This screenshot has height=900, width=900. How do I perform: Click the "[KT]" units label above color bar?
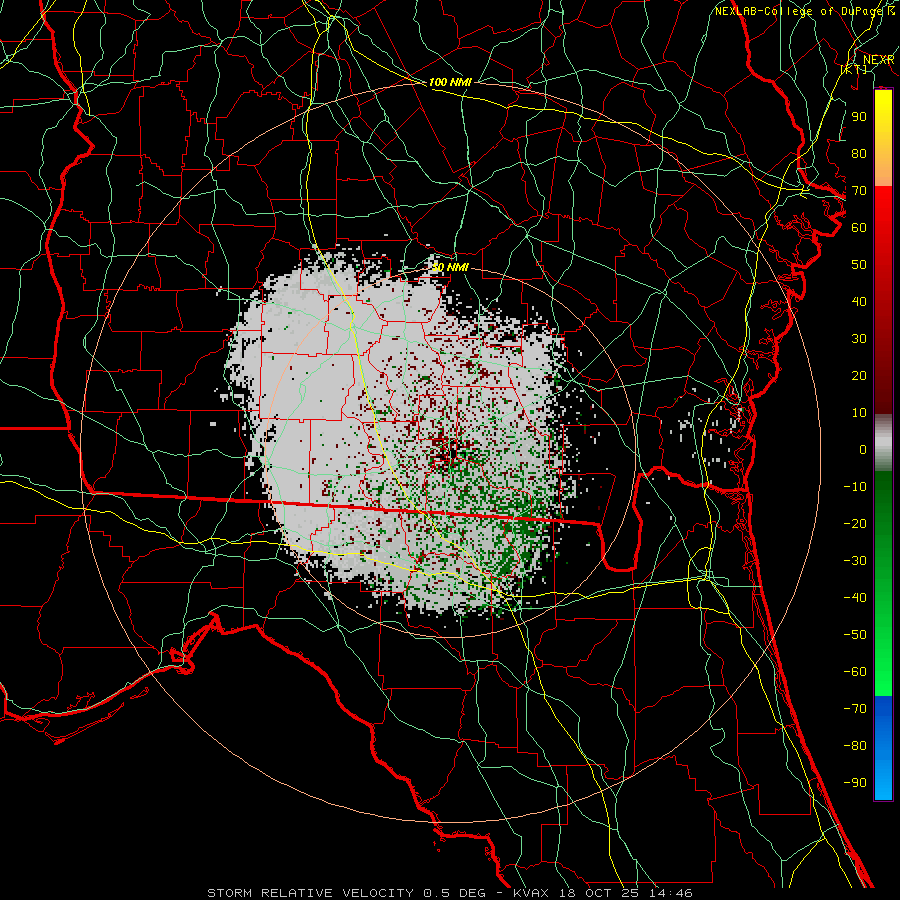pos(854,69)
